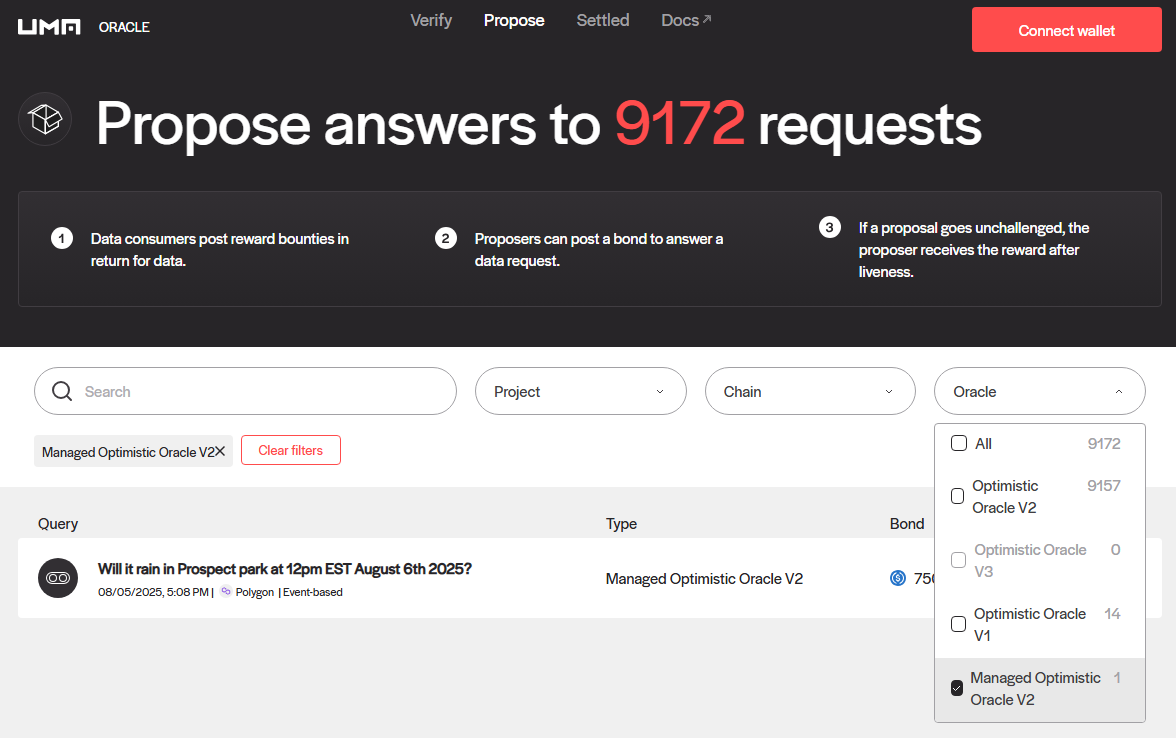Click the step 3 number badge

(829, 228)
